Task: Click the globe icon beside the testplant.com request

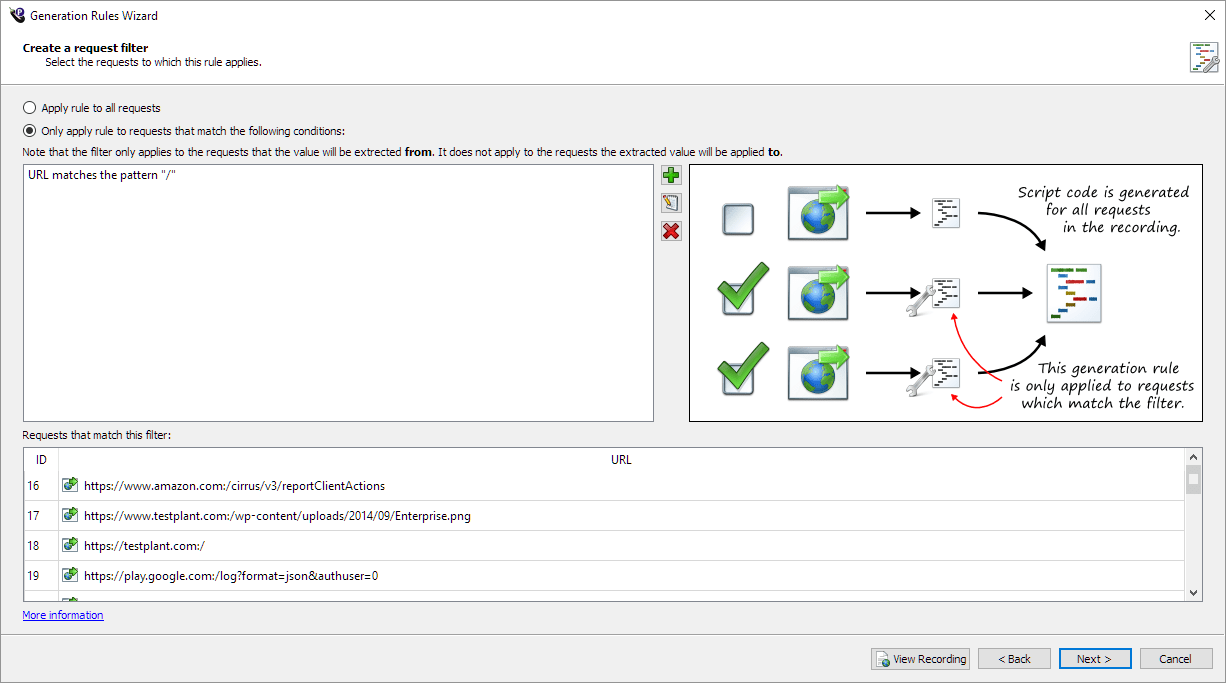Action: [x=69, y=544]
